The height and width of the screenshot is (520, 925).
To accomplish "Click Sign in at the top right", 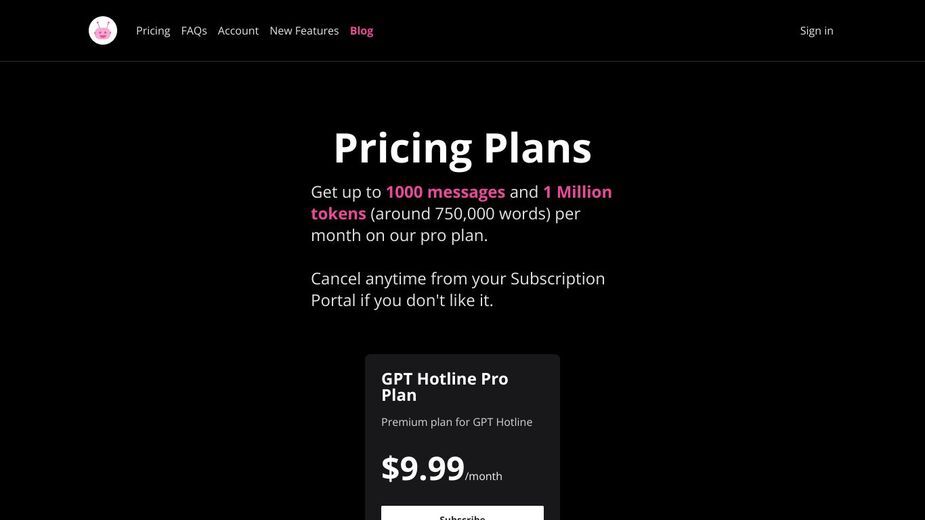I will tap(816, 31).
